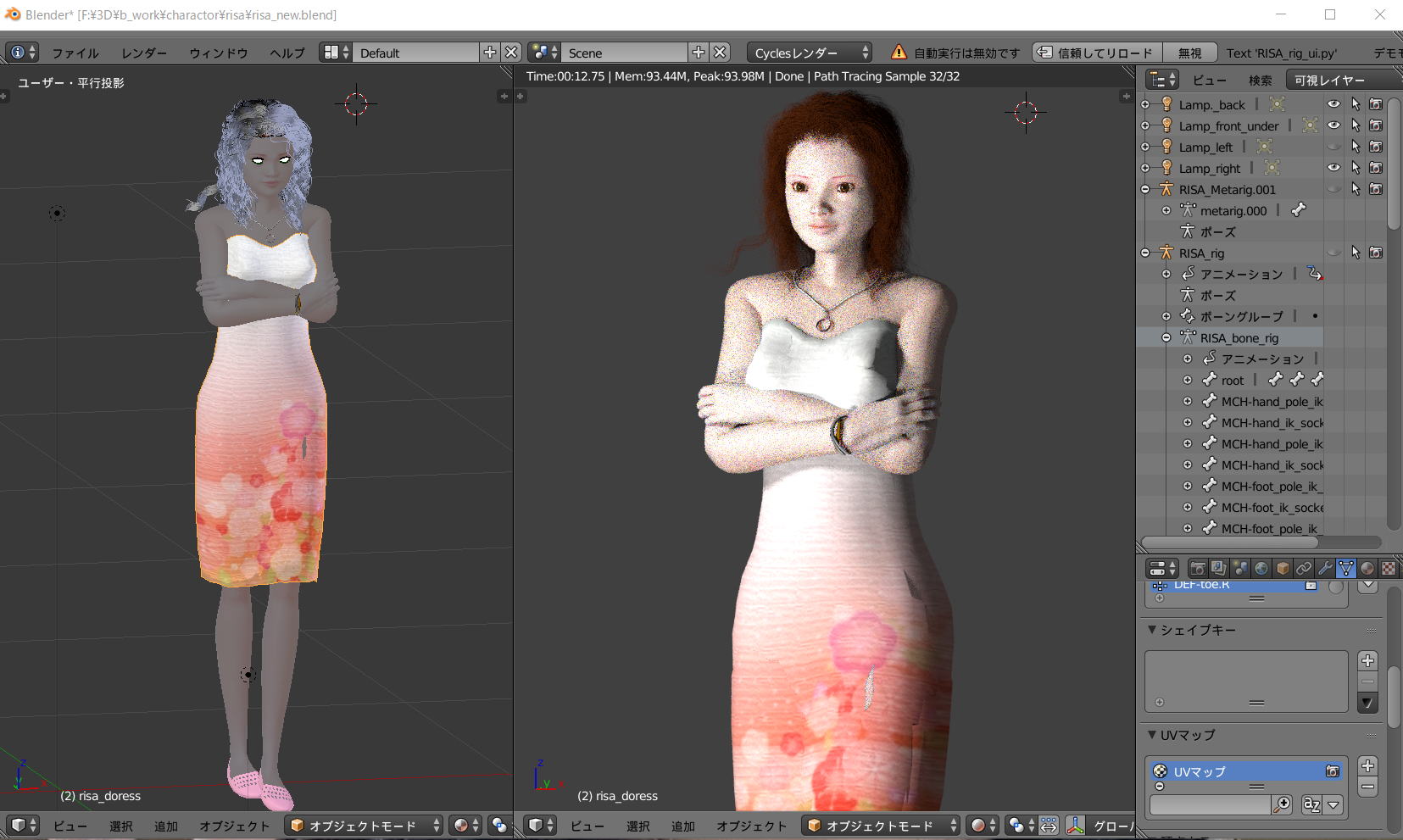Collapse the RISA_Metarig.001 tree node
The height and width of the screenshot is (840, 1403).
(x=1145, y=190)
